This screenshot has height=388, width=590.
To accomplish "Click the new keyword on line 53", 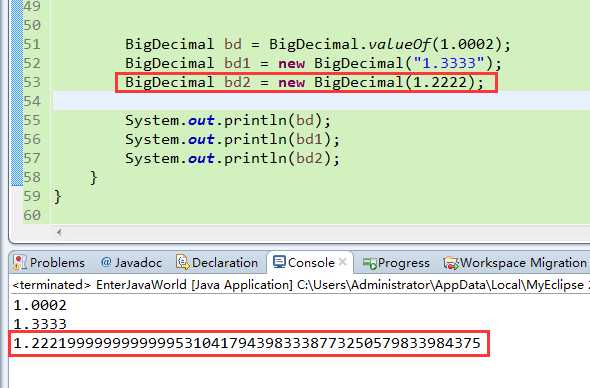I will click(292, 82).
